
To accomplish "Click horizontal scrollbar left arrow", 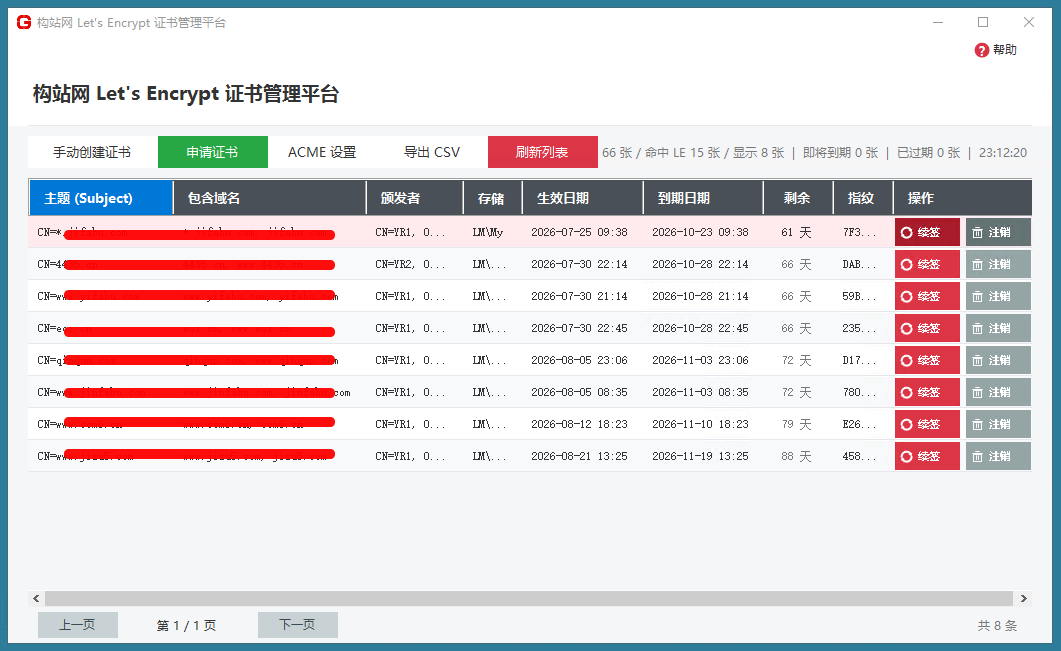I will (x=36, y=598).
